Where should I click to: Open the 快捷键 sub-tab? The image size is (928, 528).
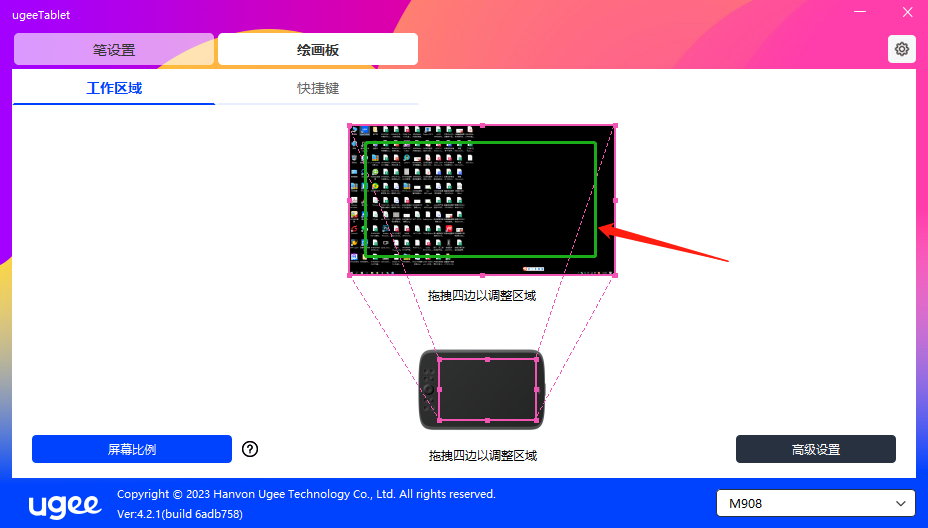pyautogui.click(x=318, y=88)
